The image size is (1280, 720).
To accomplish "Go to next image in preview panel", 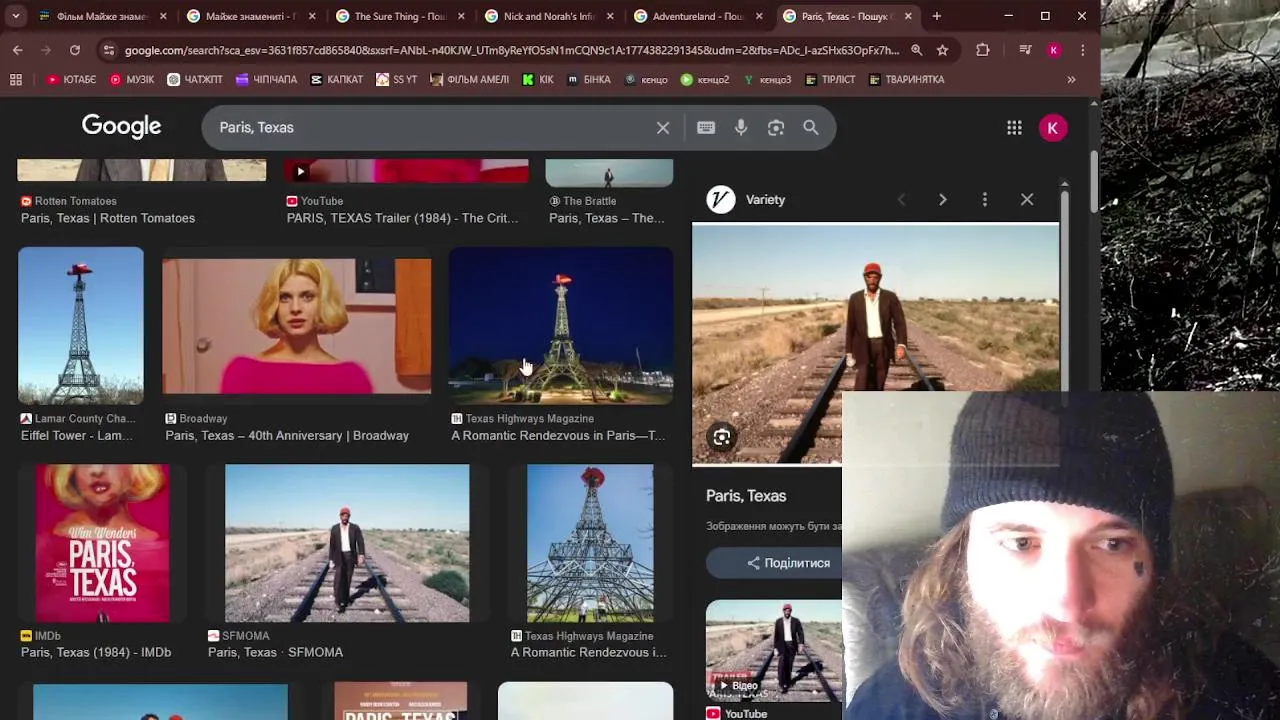I will tap(942, 200).
